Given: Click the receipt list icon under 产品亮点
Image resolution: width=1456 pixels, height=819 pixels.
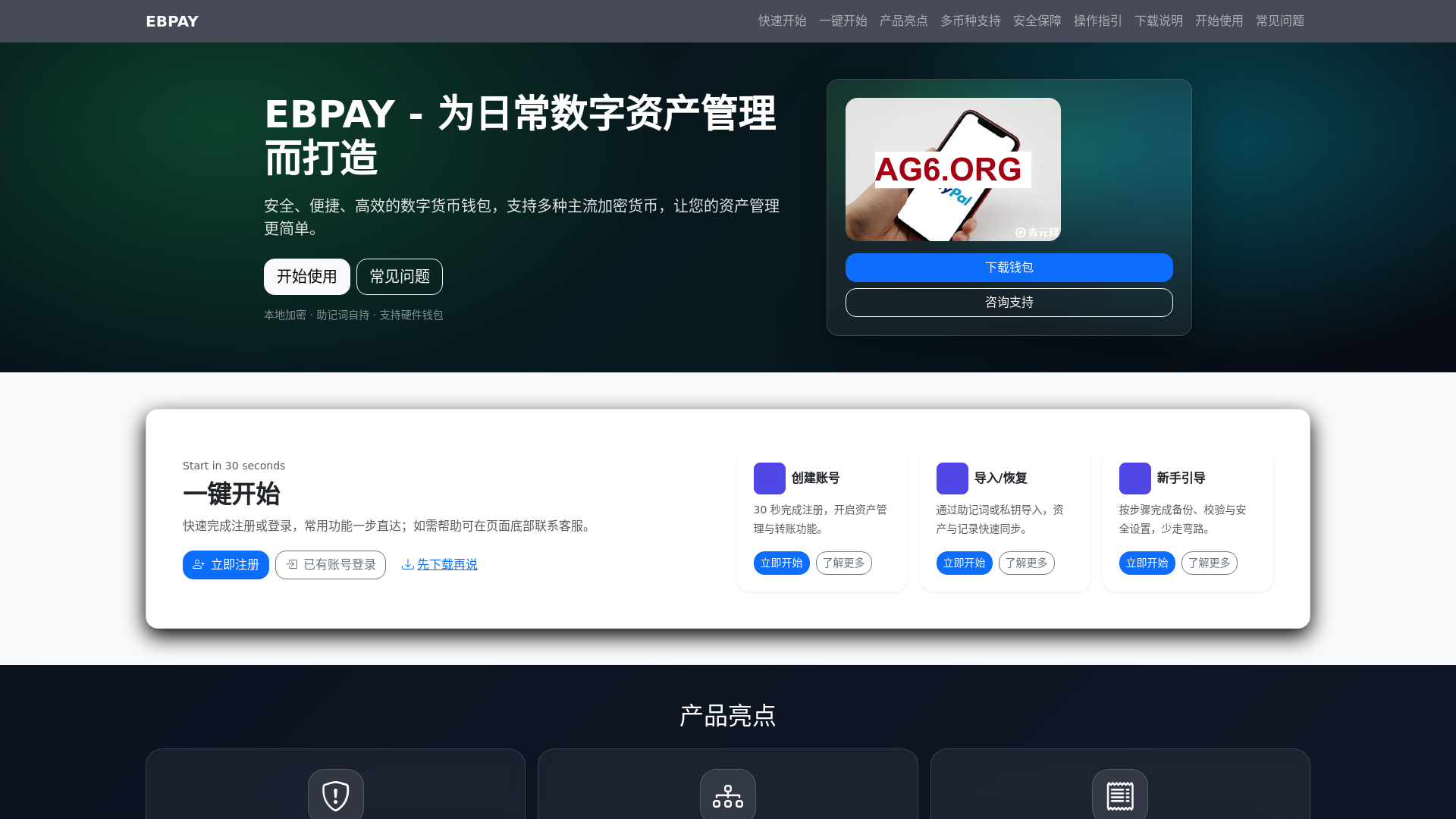Looking at the screenshot, I should [1120, 795].
